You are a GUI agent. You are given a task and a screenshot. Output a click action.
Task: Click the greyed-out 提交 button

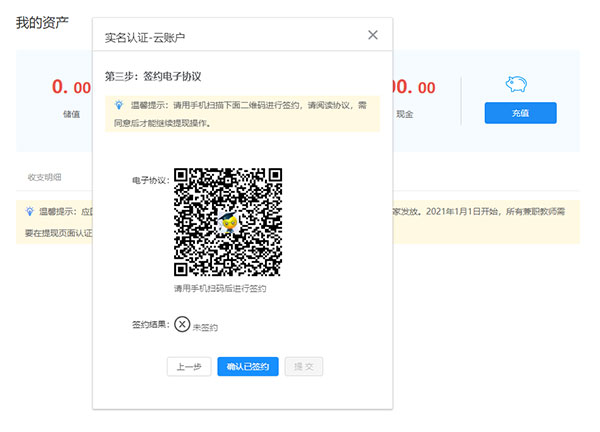coord(304,367)
